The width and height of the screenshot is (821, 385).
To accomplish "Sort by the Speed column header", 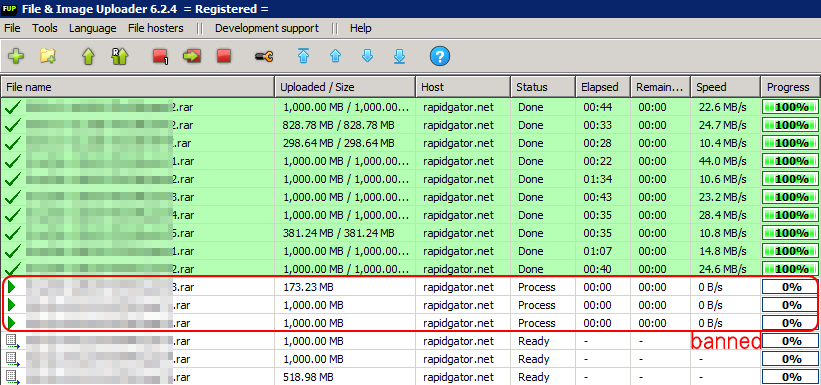I will pos(726,87).
